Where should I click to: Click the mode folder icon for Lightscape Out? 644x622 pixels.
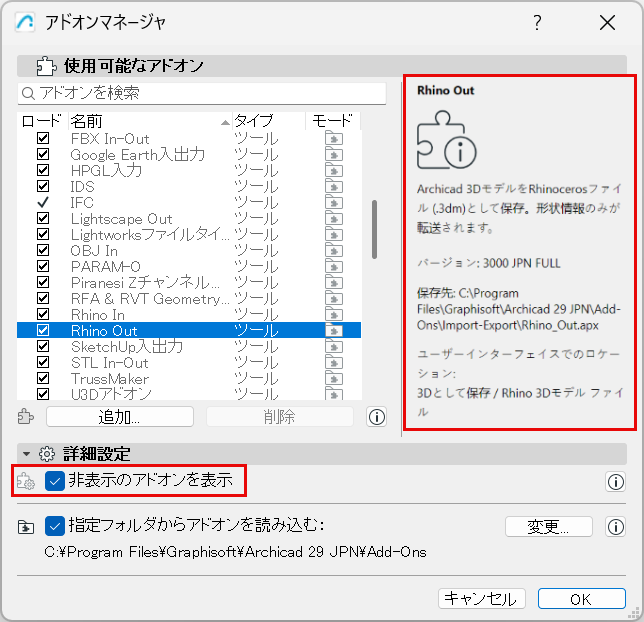pos(334,219)
